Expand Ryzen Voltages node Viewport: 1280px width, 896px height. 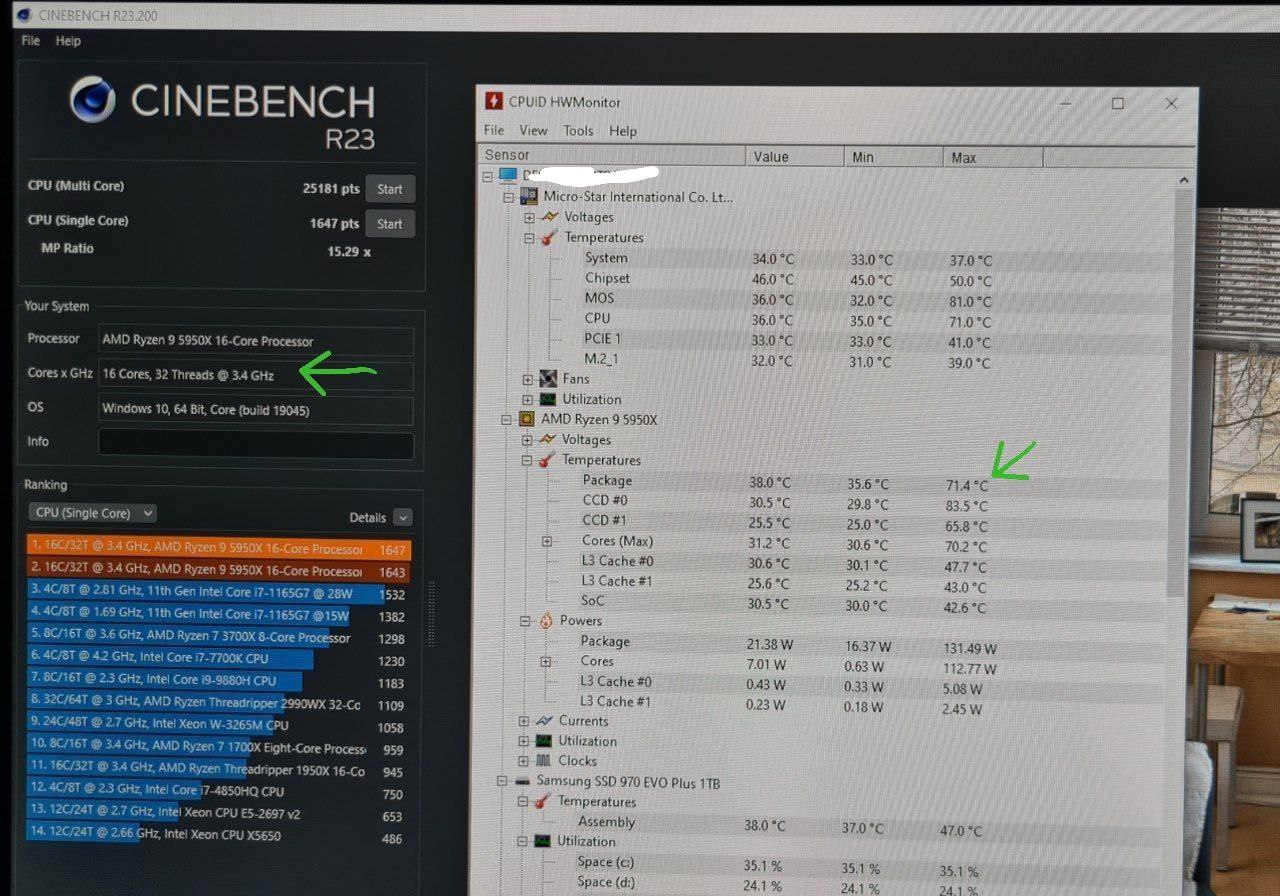(x=526, y=440)
